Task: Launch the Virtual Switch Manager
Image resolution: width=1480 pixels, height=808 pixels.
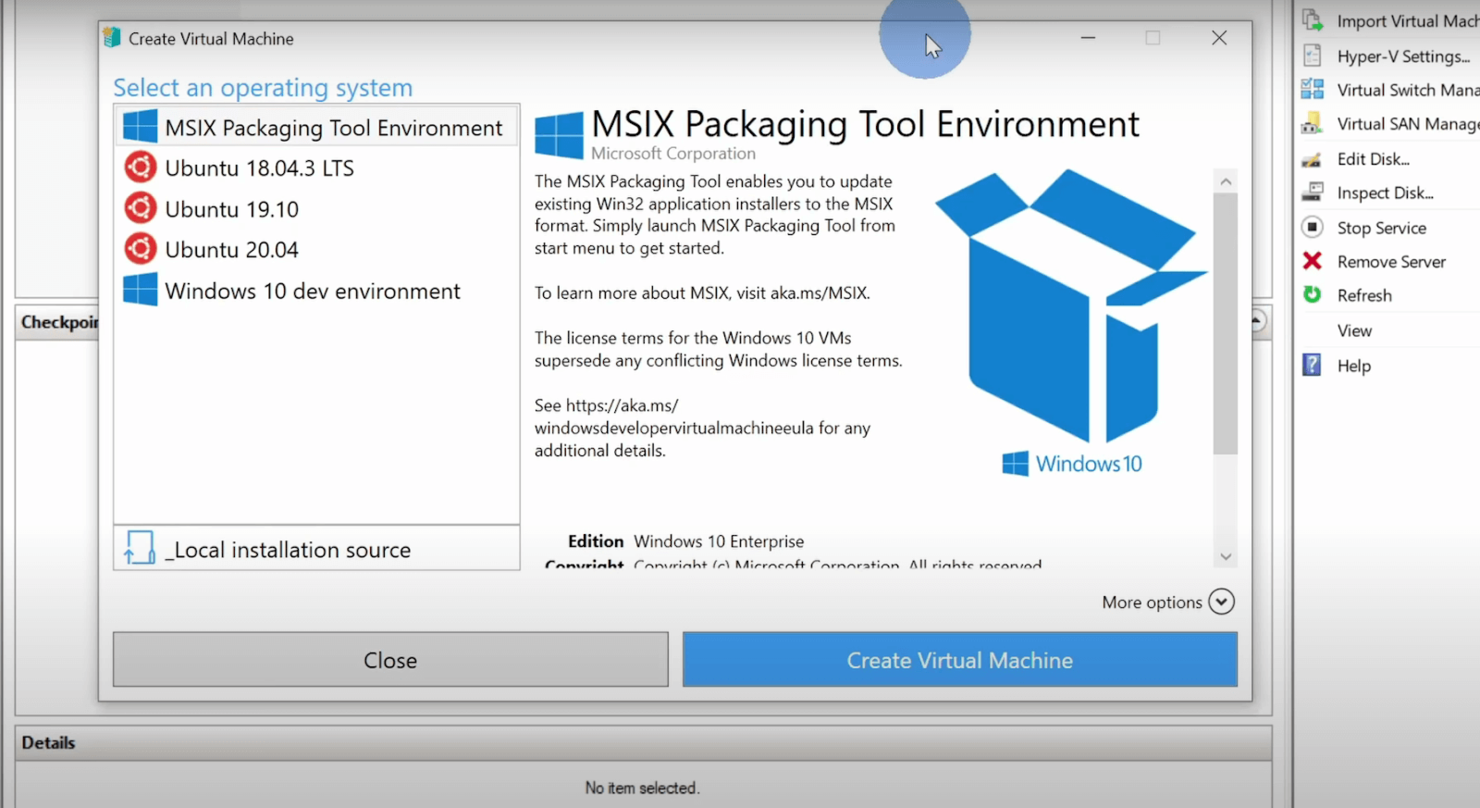Action: coord(1400,88)
